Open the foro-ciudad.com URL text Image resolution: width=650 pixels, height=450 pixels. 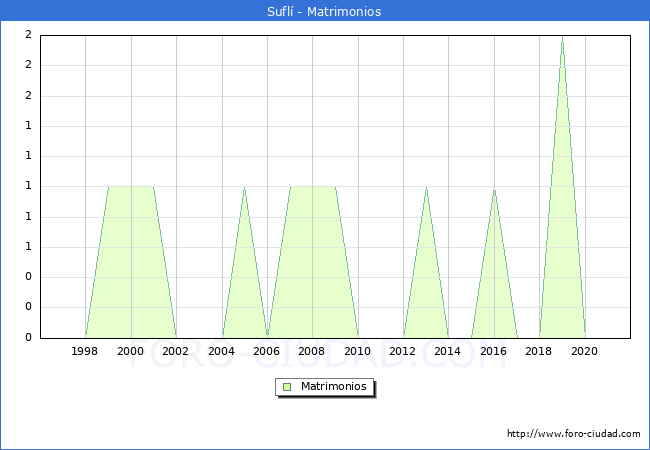click(574, 434)
